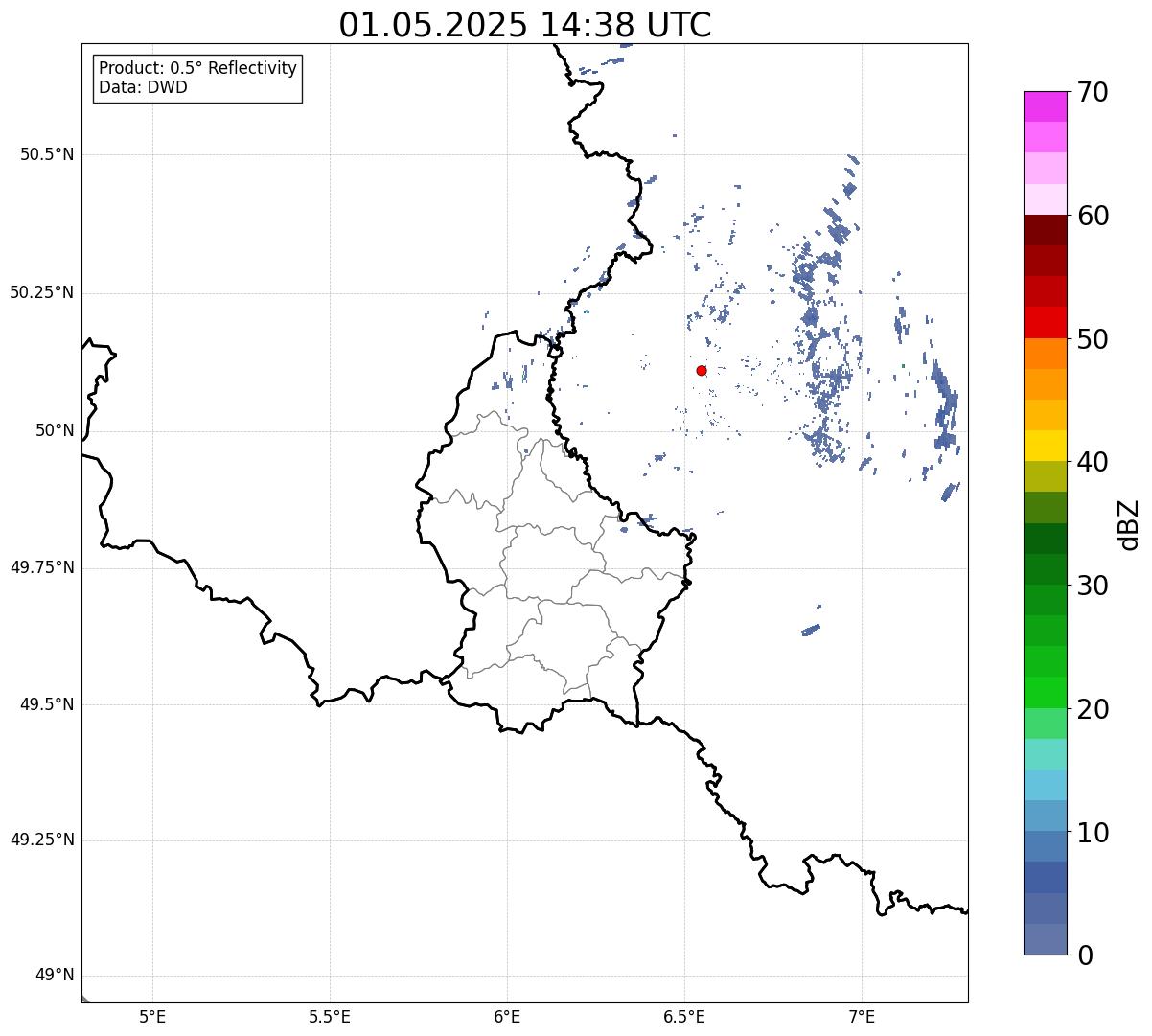Click the '6°E' longitude label
1152x1036 pixels.
[x=507, y=1017]
